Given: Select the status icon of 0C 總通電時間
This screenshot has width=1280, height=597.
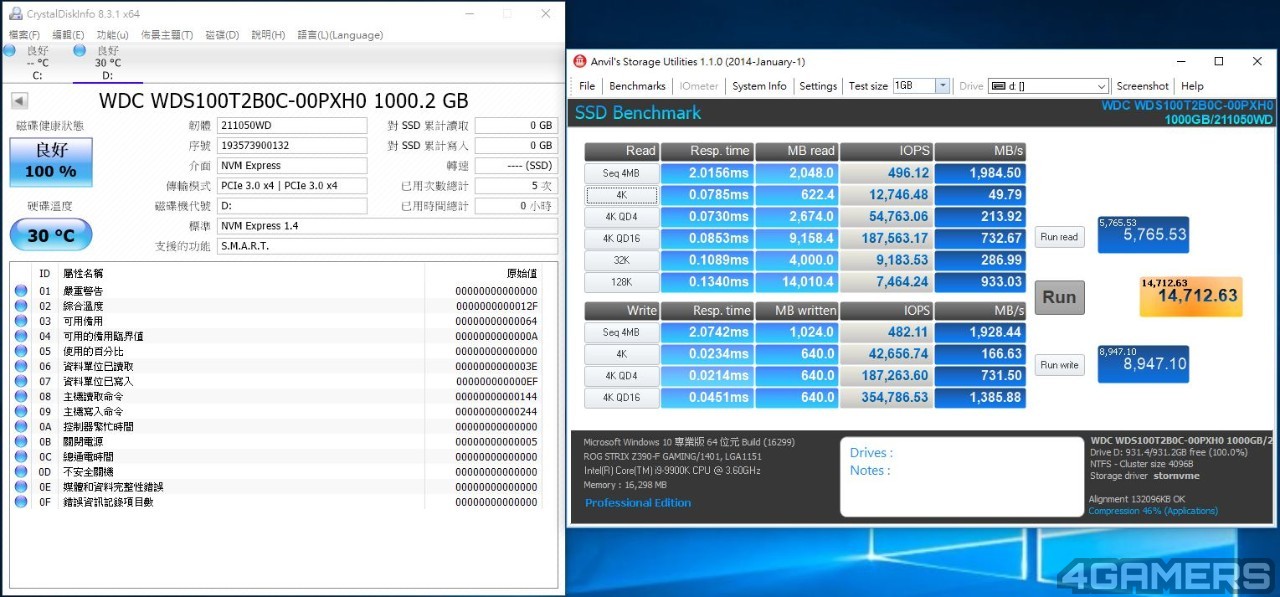Looking at the screenshot, I should click(x=21, y=456).
